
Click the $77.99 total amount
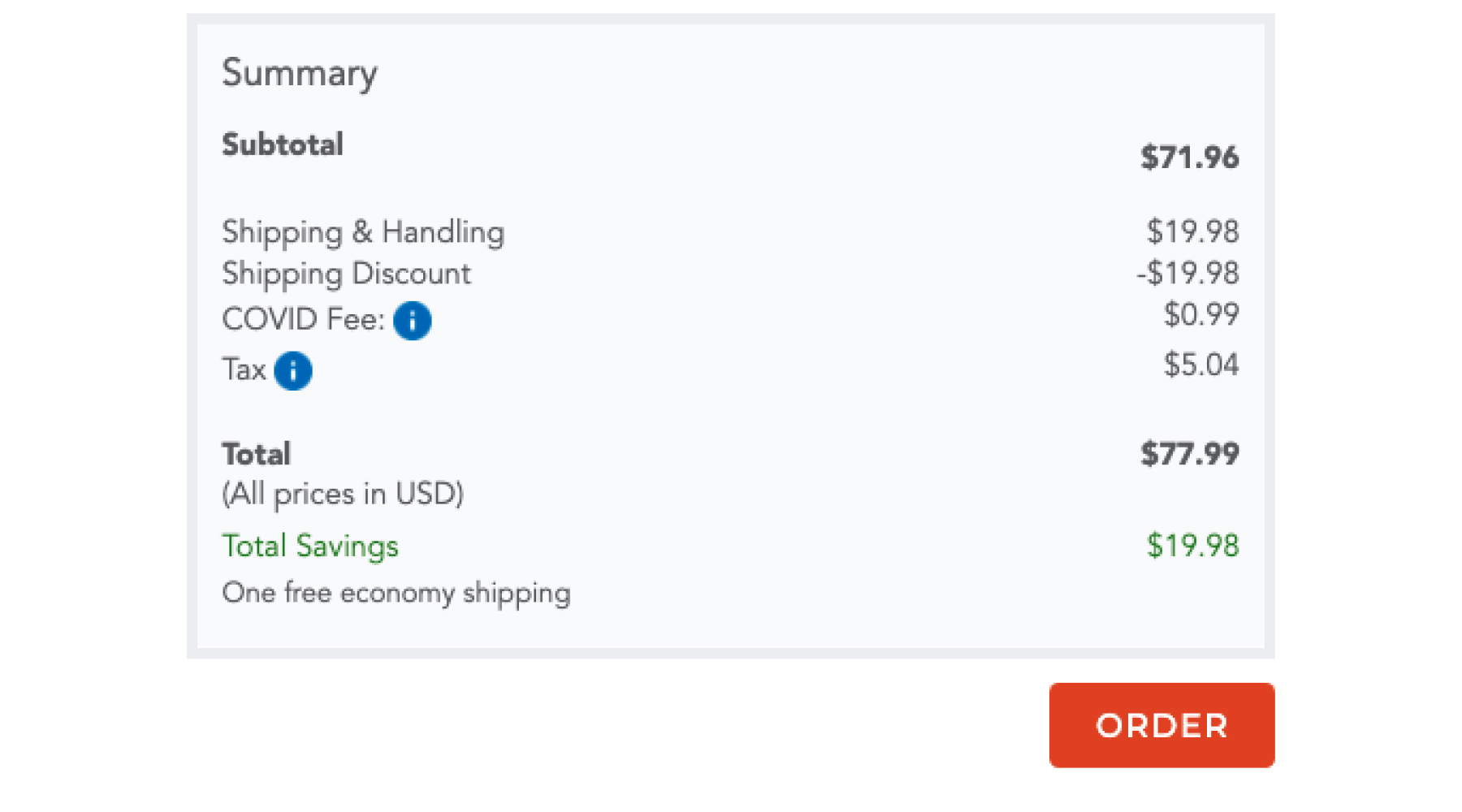1189,454
